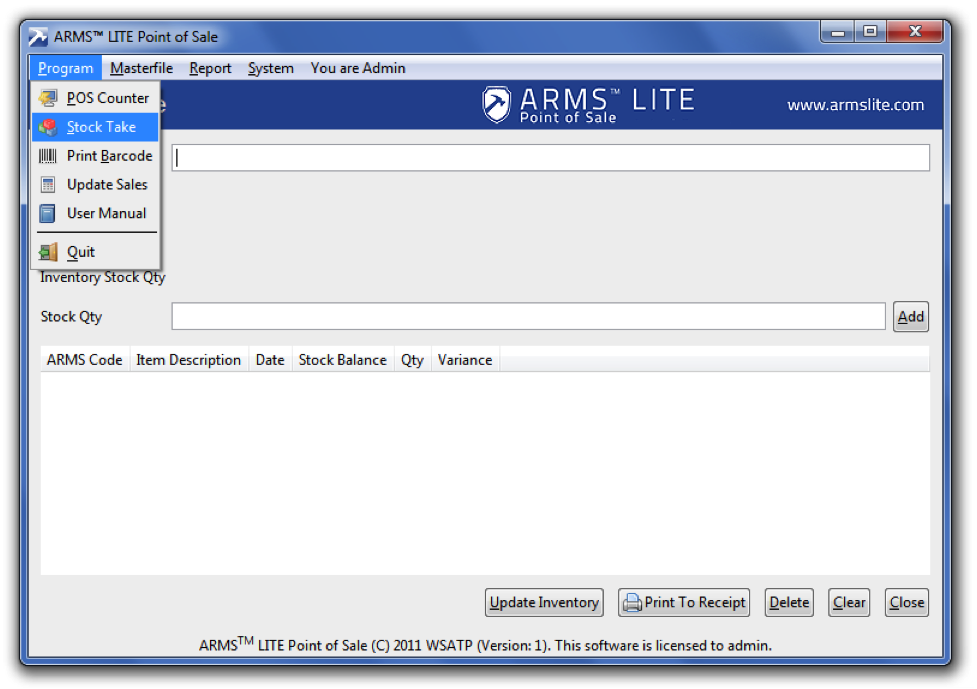The height and width of the screenshot is (689, 977).
Task: Click the ARMS app icon in title bar
Action: pos(38,37)
